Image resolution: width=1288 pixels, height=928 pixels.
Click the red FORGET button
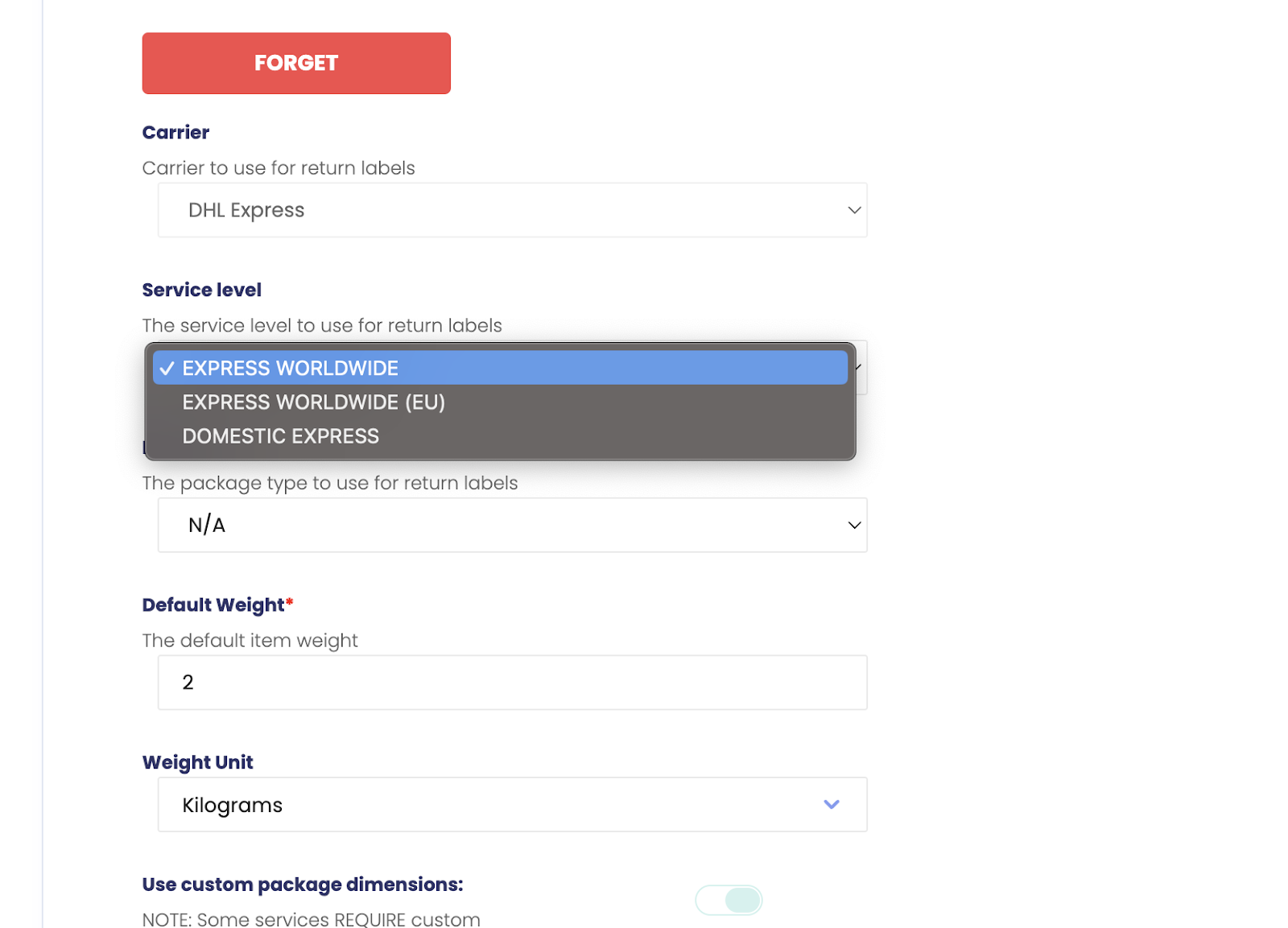pos(296,64)
